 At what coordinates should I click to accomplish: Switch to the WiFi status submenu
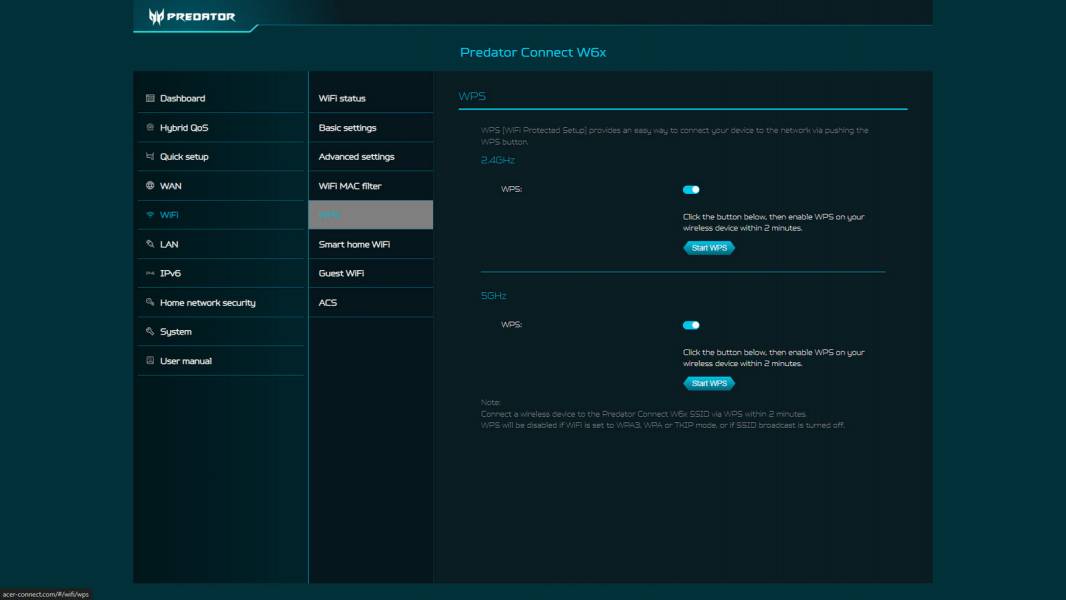click(343, 97)
